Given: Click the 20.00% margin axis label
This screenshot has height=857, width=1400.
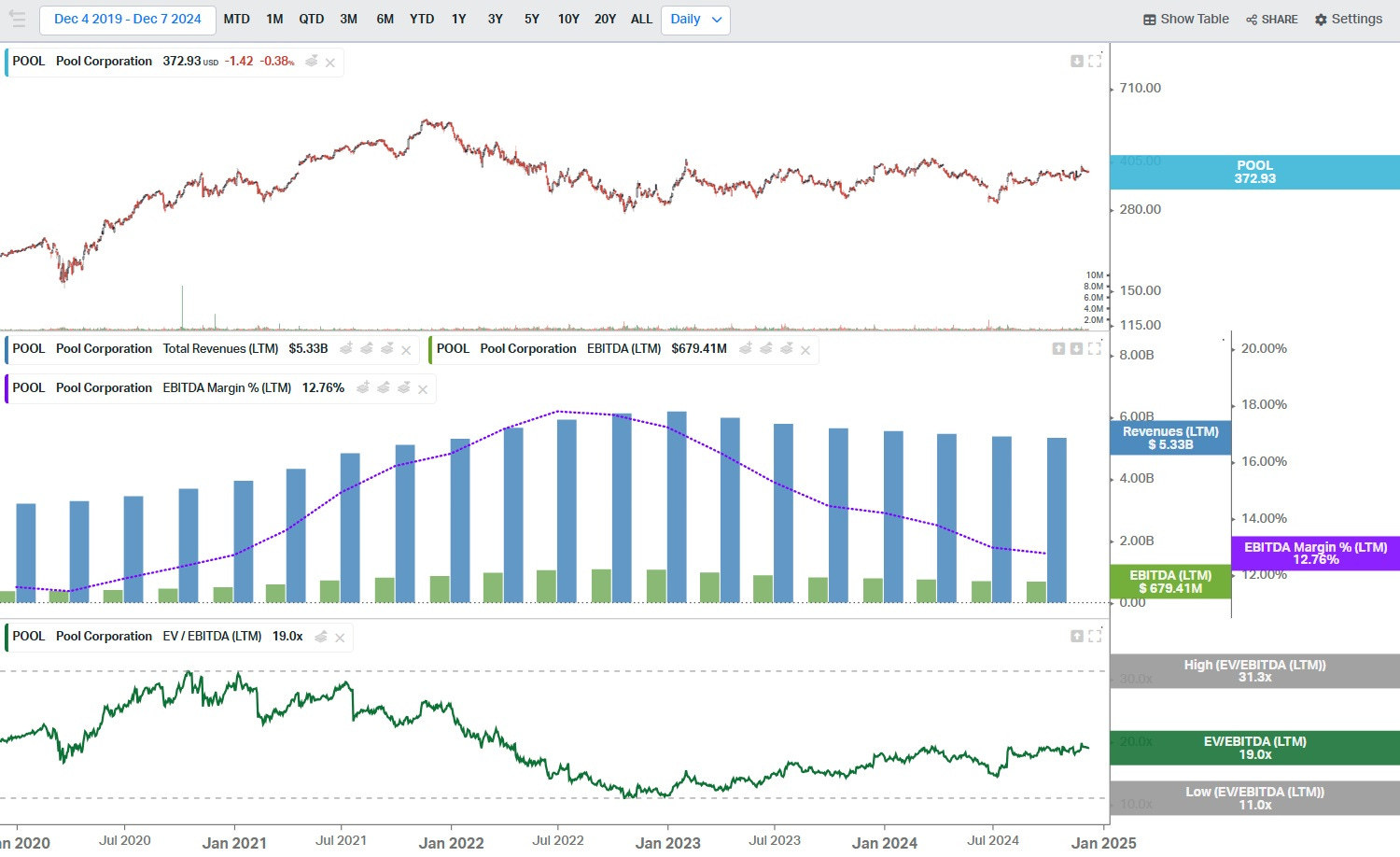Looking at the screenshot, I should (x=1264, y=348).
